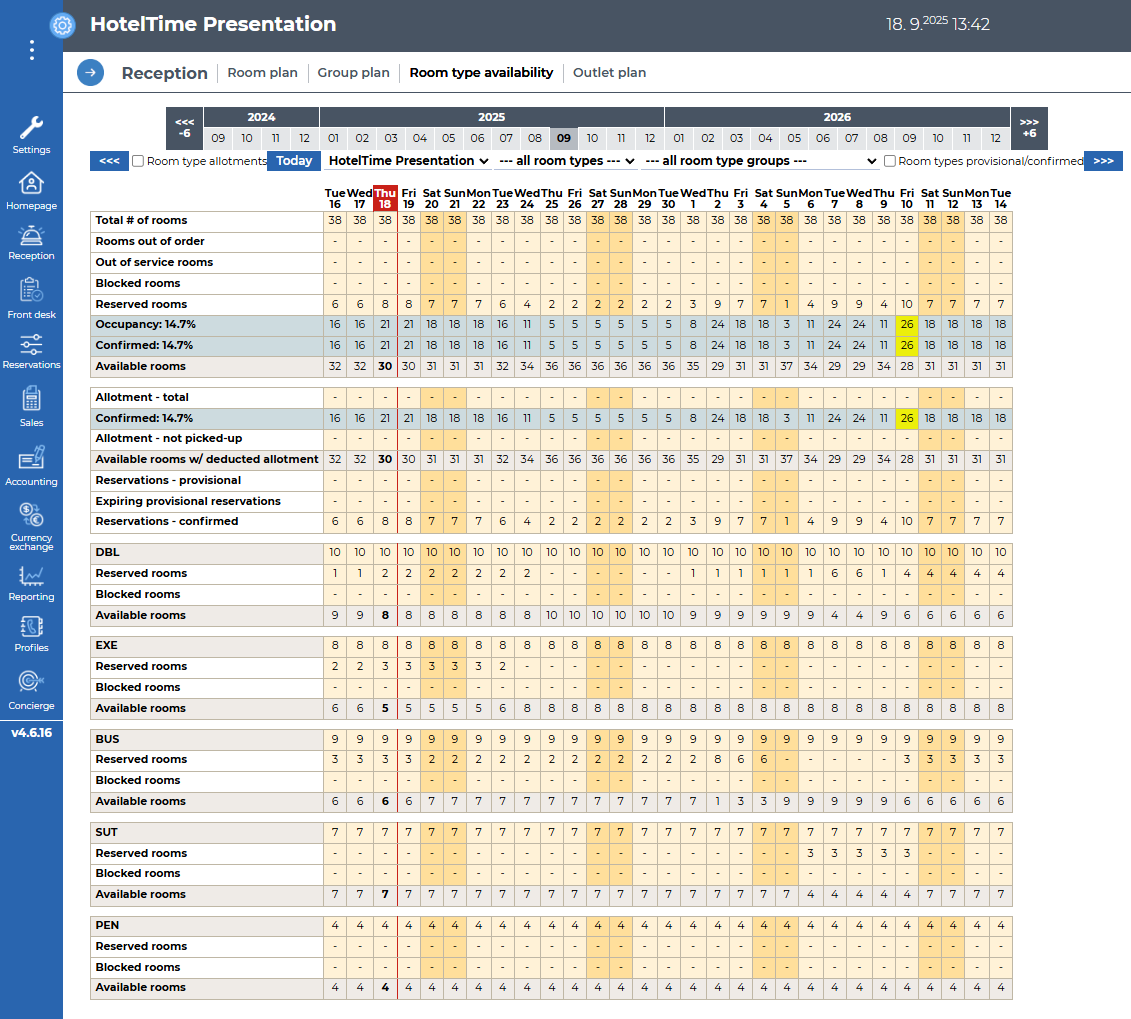Image resolution: width=1131 pixels, height=1019 pixels.
Task: Open Settings wrench icon in sidebar
Action: 31,128
